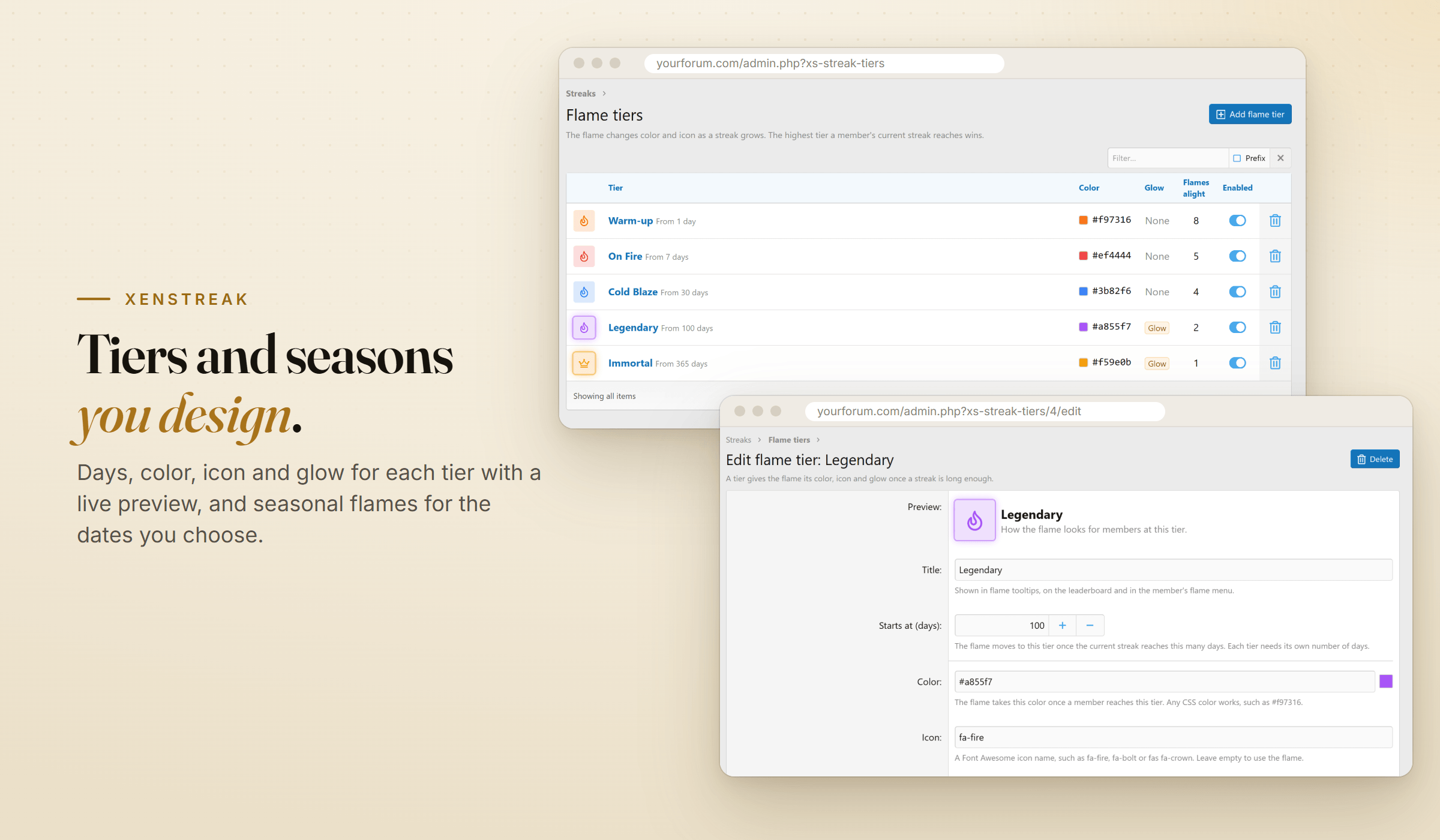Click the purple color swatch beside Color field

tap(1385, 682)
